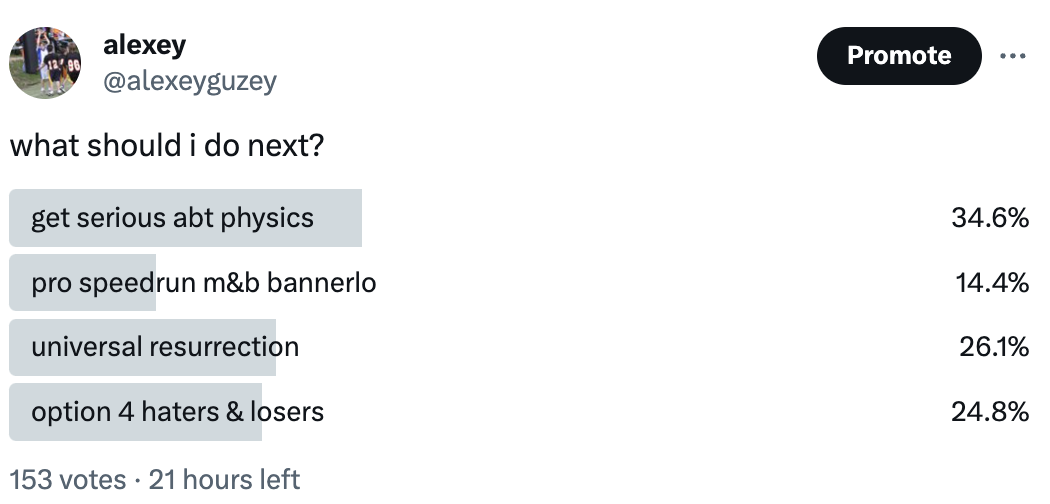
Task: Click the '21 hours left' poll timer
Action: 224,480
